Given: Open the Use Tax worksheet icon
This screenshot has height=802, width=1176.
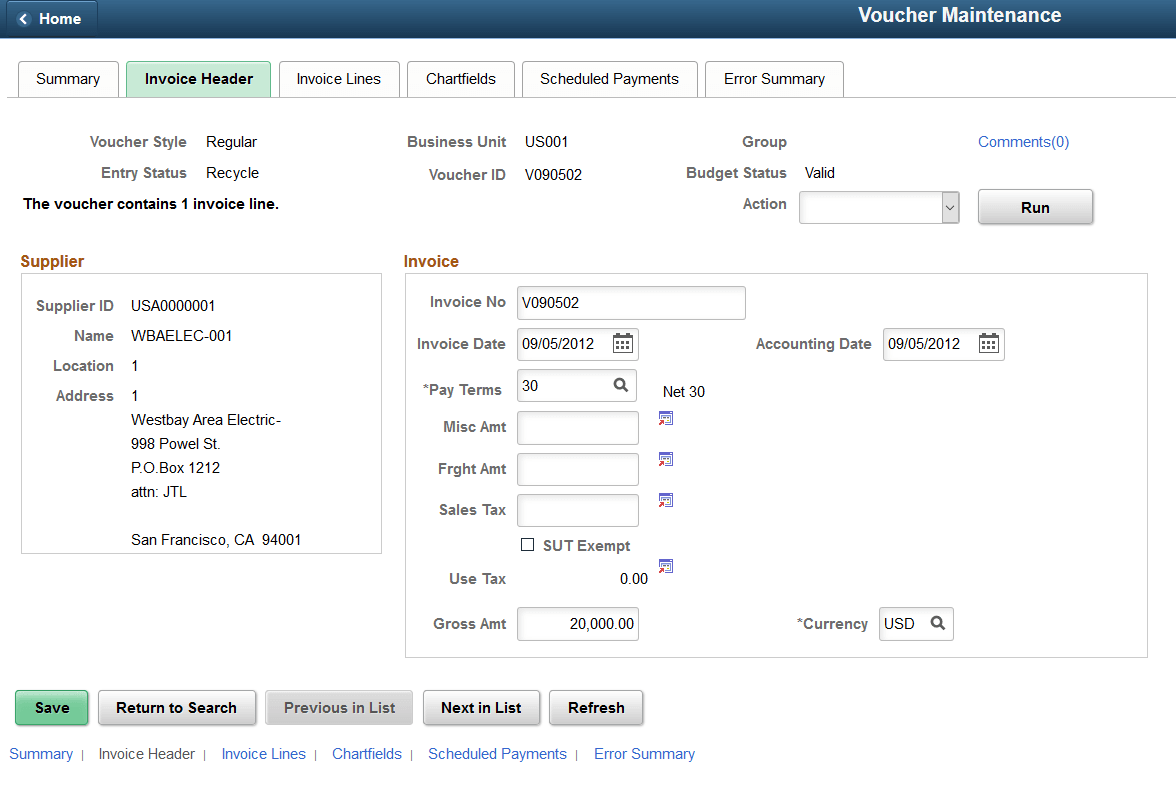Looking at the screenshot, I should pyautogui.click(x=666, y=566).
